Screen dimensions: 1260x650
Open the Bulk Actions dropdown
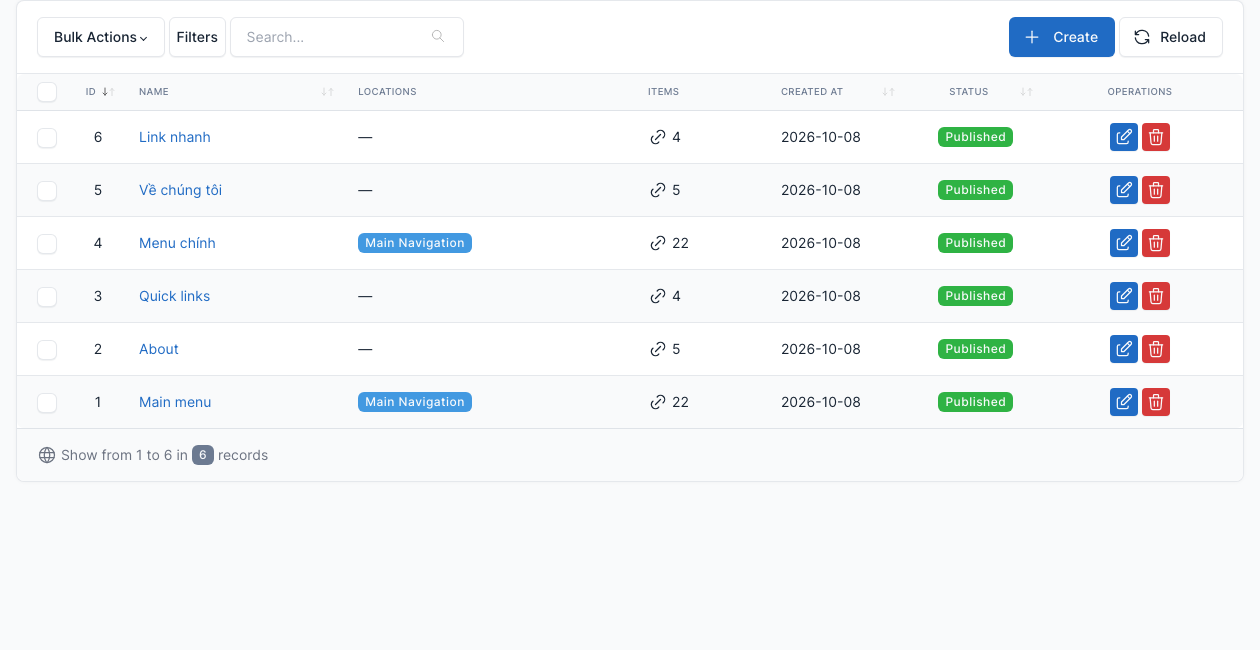[101, 37]
